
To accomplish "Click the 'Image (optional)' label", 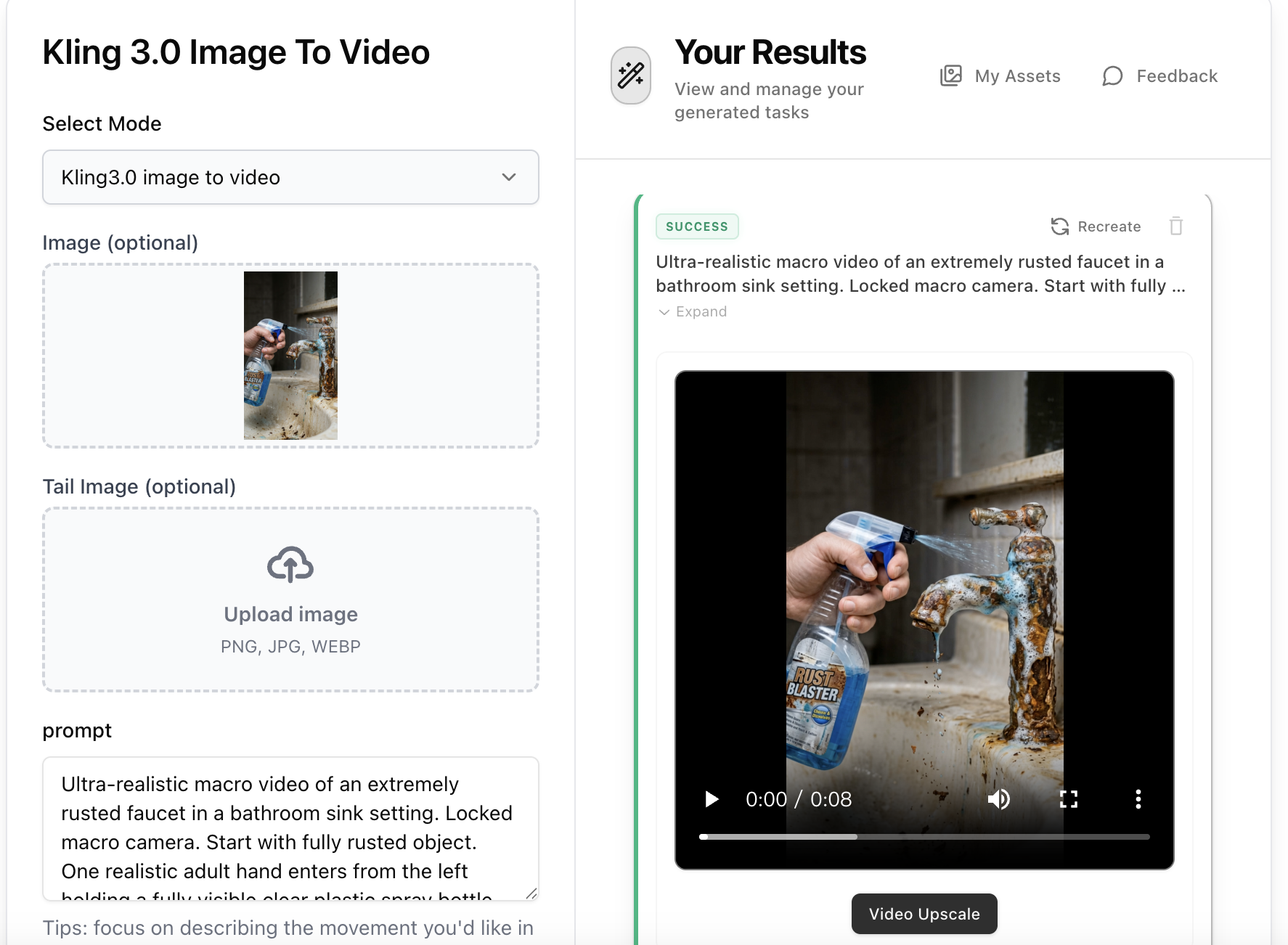I will [121, 242].
